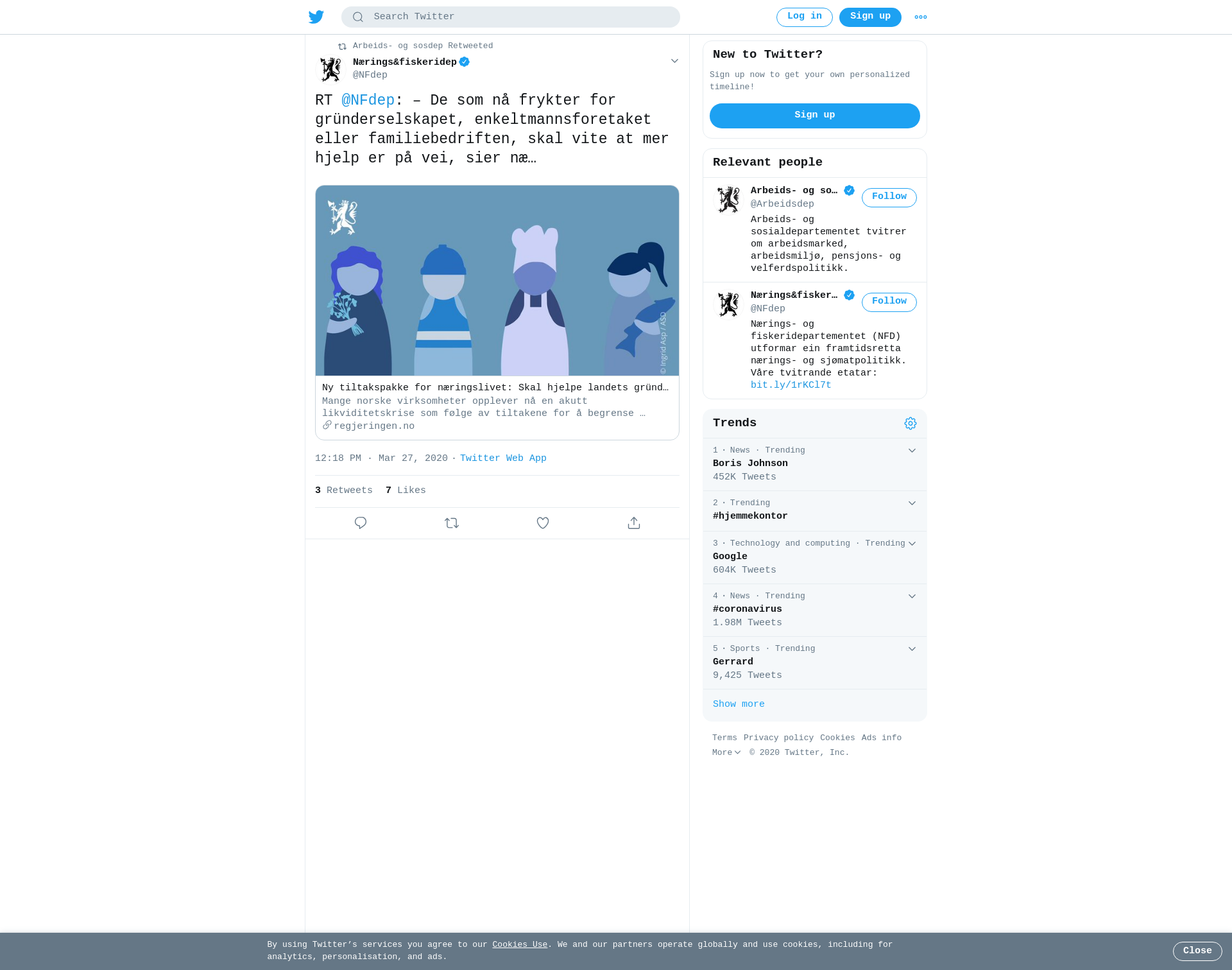The image size is (1232, 970).
Task: Open the bit.ly/1rKCl7t link
Action: (x=791, y=385)
